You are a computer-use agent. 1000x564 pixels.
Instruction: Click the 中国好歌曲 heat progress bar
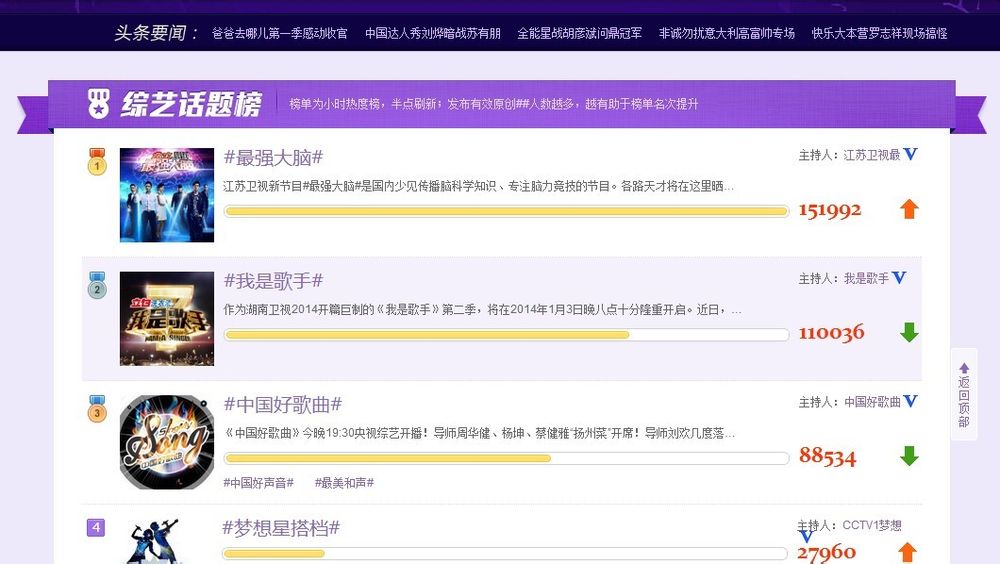pyautogui.click(x=506, y=458)
